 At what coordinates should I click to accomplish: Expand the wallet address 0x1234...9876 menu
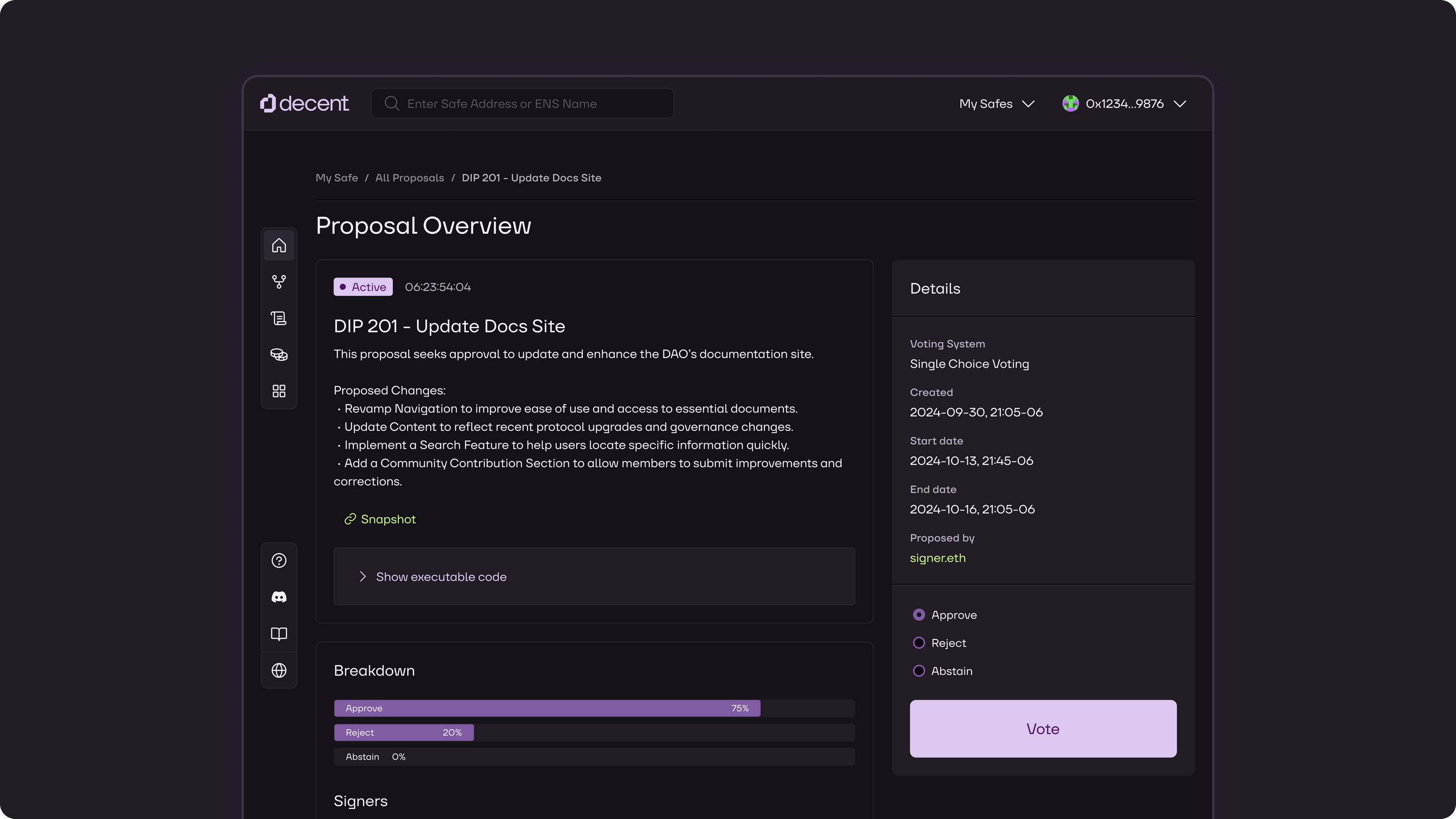1124,103
